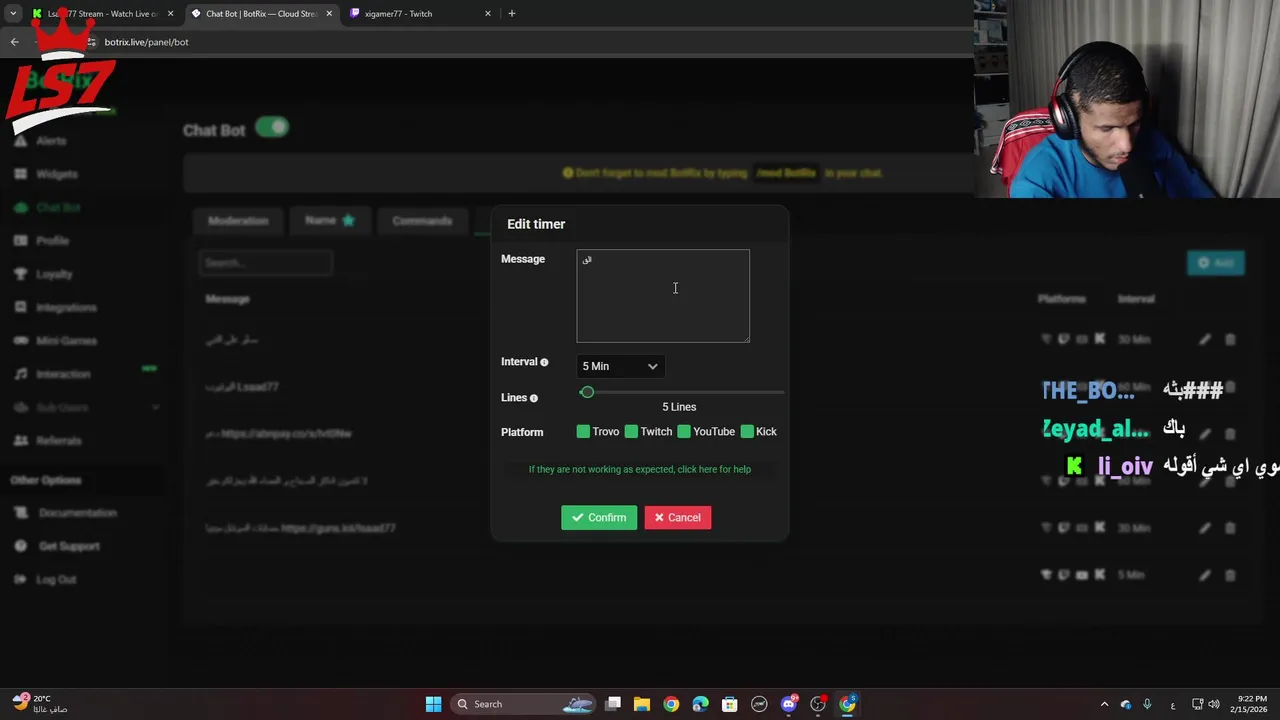Viewport: 1280px width, 720px height.
Task: Go back with the browser back arrow
Action: pyautogui.click(x=14, y=42)
